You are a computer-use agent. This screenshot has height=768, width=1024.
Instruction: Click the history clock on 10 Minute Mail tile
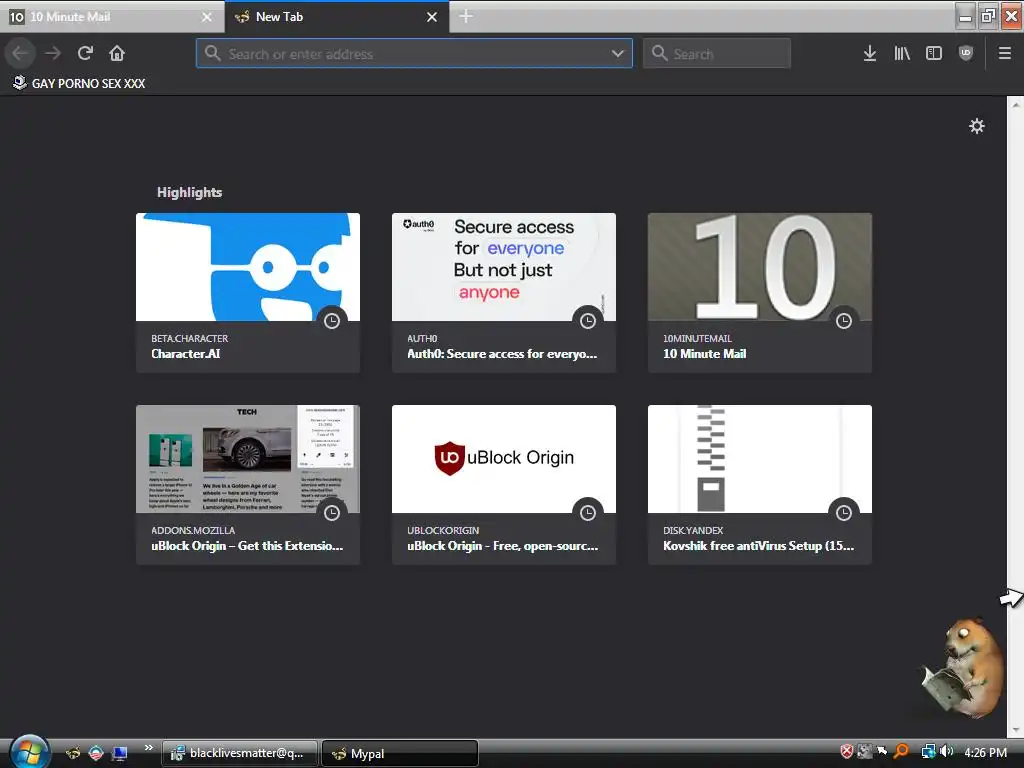[844, 321]
